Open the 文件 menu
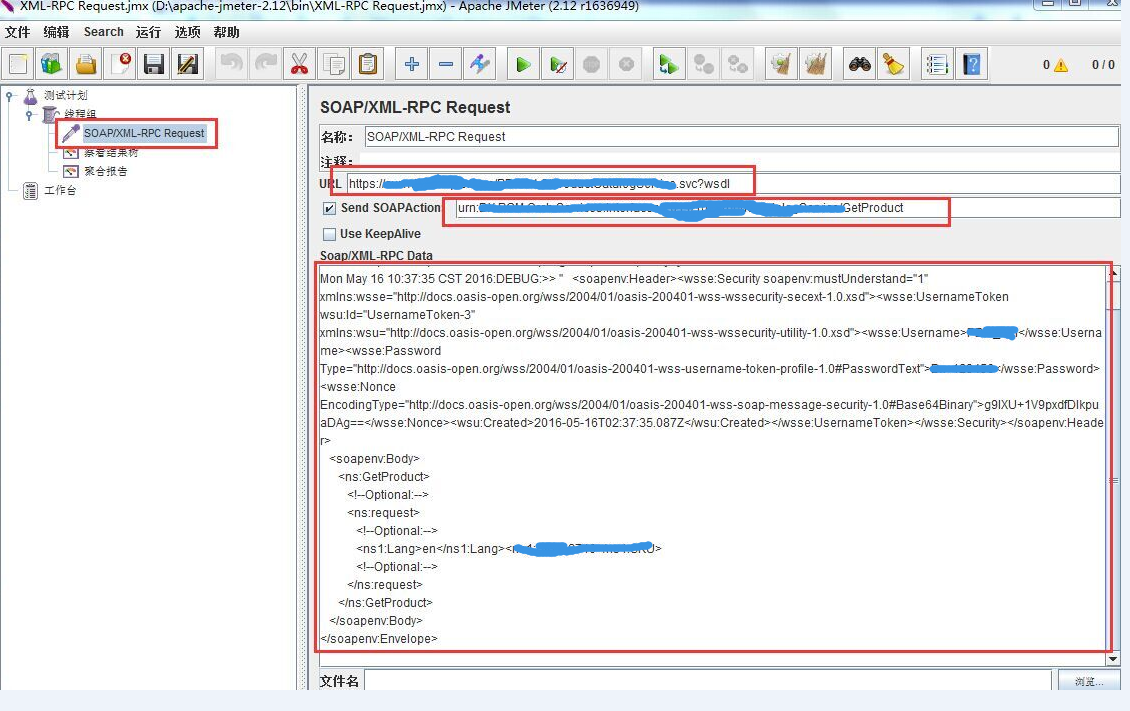The width and height of the screenshot is (1130, 711). click(x=17, y=32)
